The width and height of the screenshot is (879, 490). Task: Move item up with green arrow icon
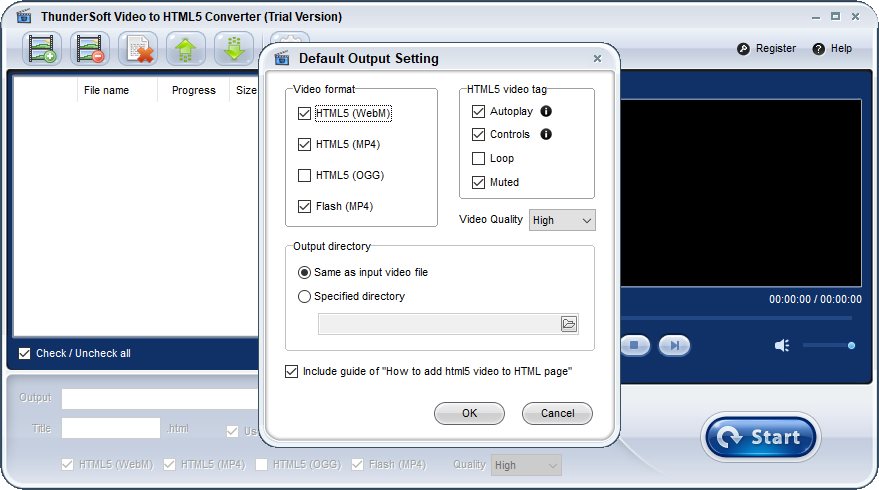[186, 49]
